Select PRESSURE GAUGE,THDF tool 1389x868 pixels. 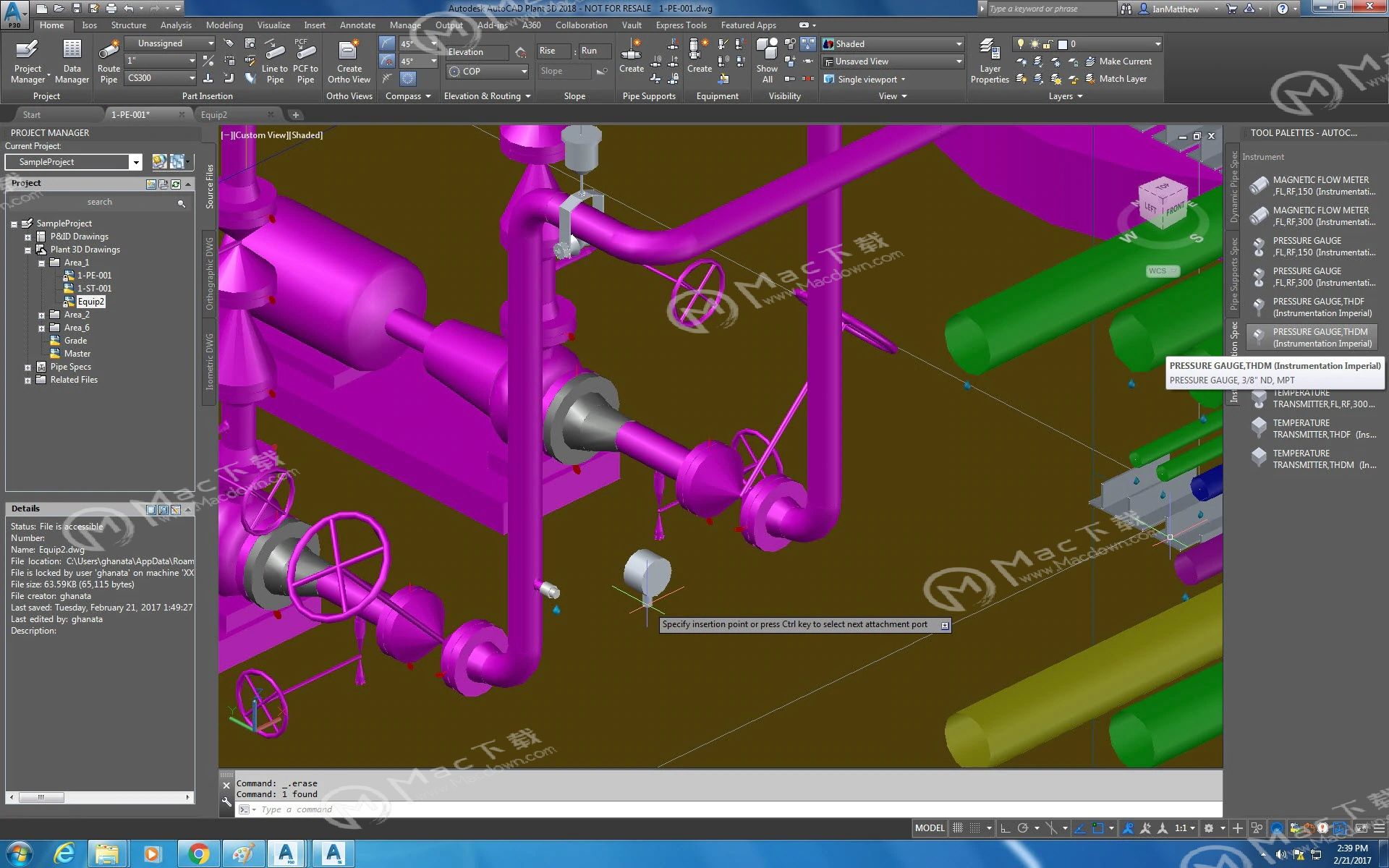tap(1314, 307)
